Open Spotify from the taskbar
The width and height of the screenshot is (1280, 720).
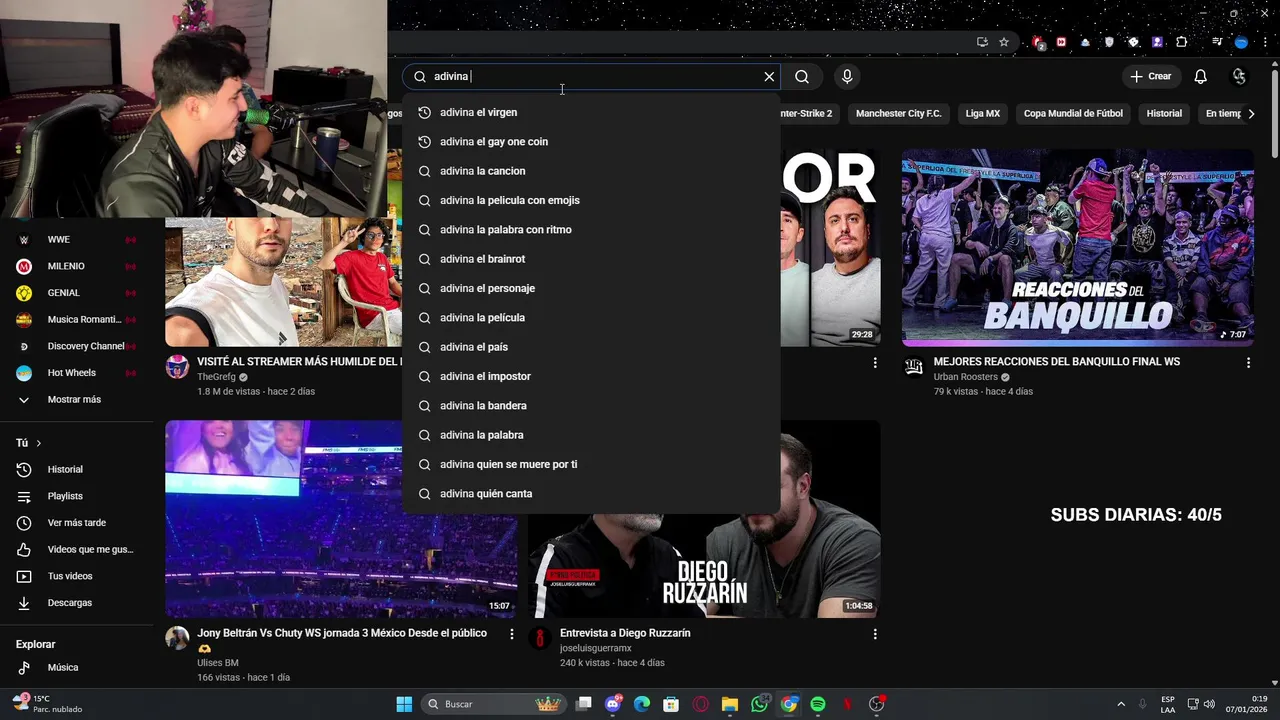point(818,705)
